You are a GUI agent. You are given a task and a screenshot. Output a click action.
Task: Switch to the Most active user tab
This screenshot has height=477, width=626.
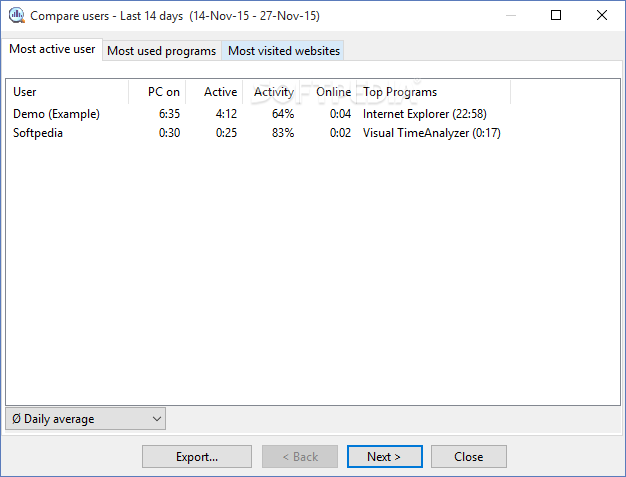(52, 49)
